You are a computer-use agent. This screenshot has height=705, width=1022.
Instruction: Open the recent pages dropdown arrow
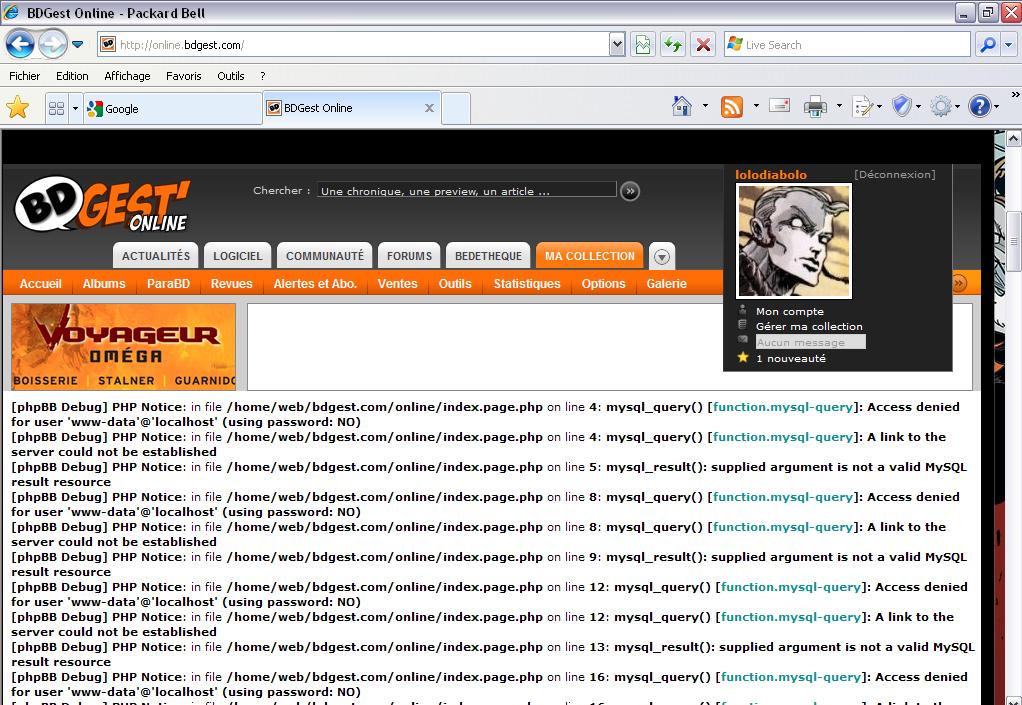pos(77,45)
